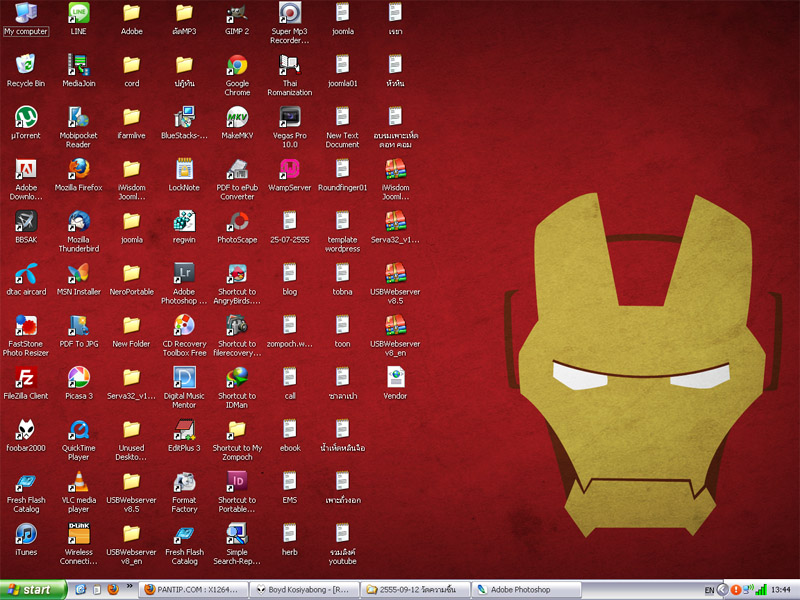Click the MediaJoin desktop icon

coord(79,71)
